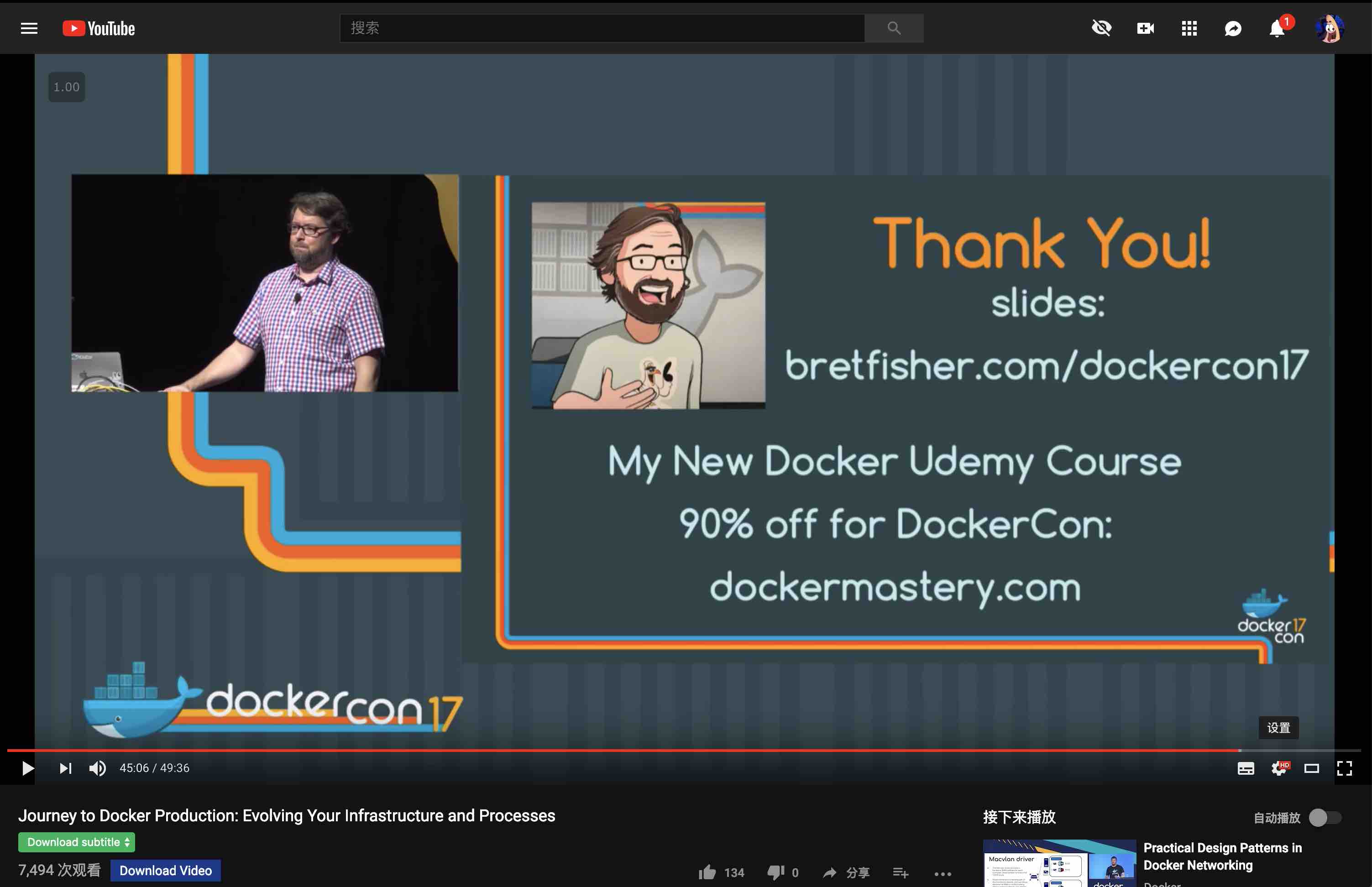Click the hidden watch history eye icon
Screen dimensions: 1372x887
tap(1101, 28)
